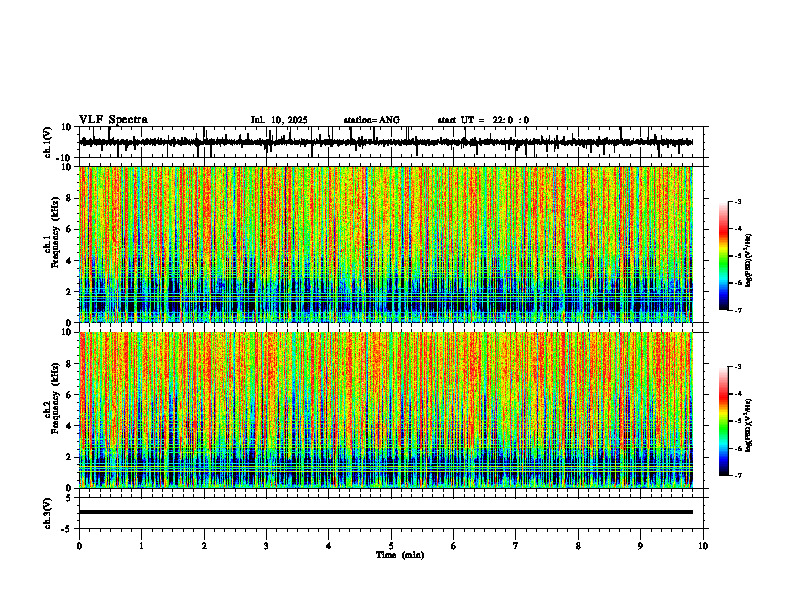Click the 4 tick on the time axis
Screen dimensions: 792x612
329,546
